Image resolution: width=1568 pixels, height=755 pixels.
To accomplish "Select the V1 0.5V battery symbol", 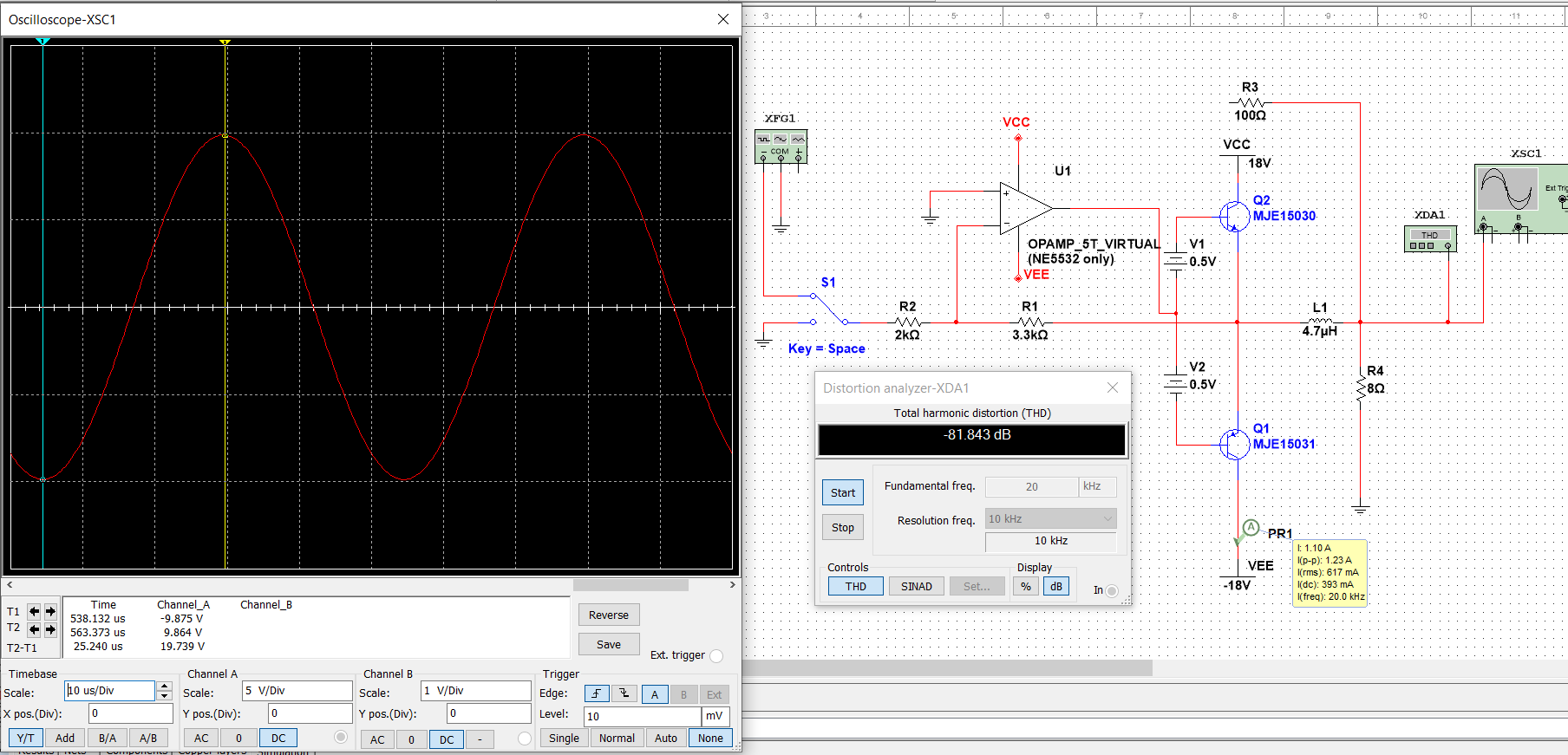I will pyautogui.click(x=1175, y=258).
